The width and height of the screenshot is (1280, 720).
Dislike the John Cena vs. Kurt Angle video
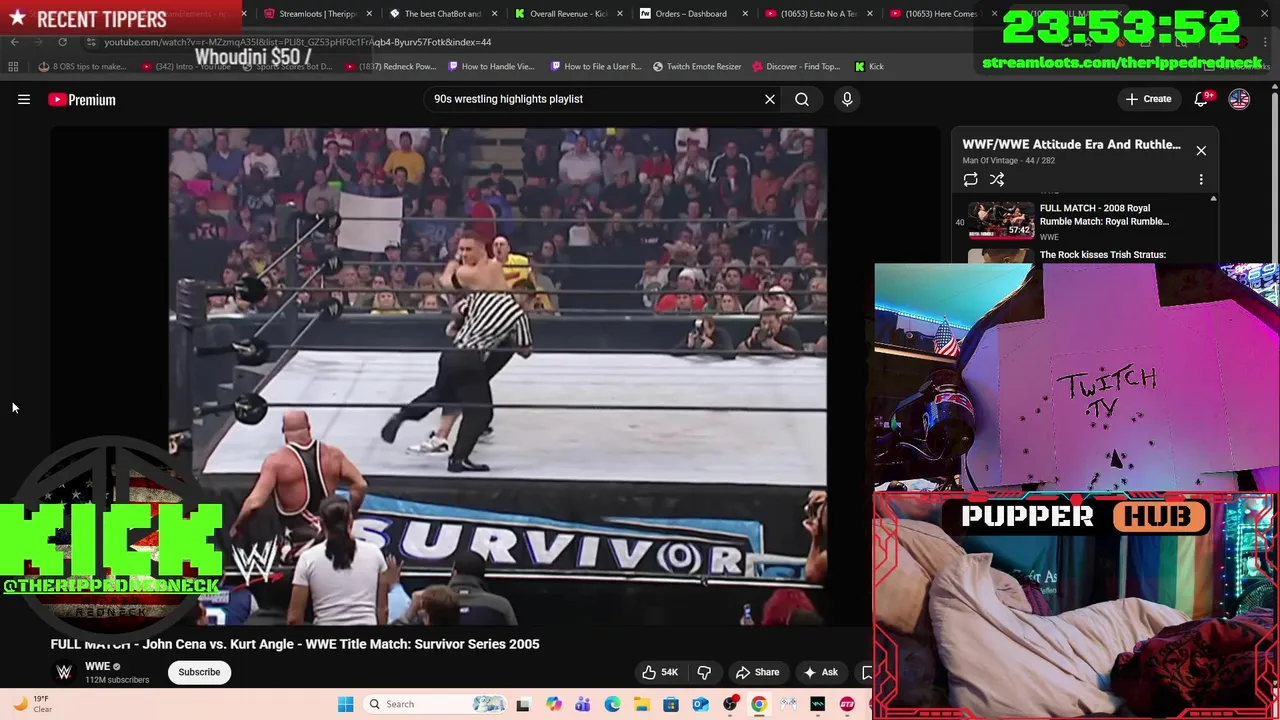(704, 672)
